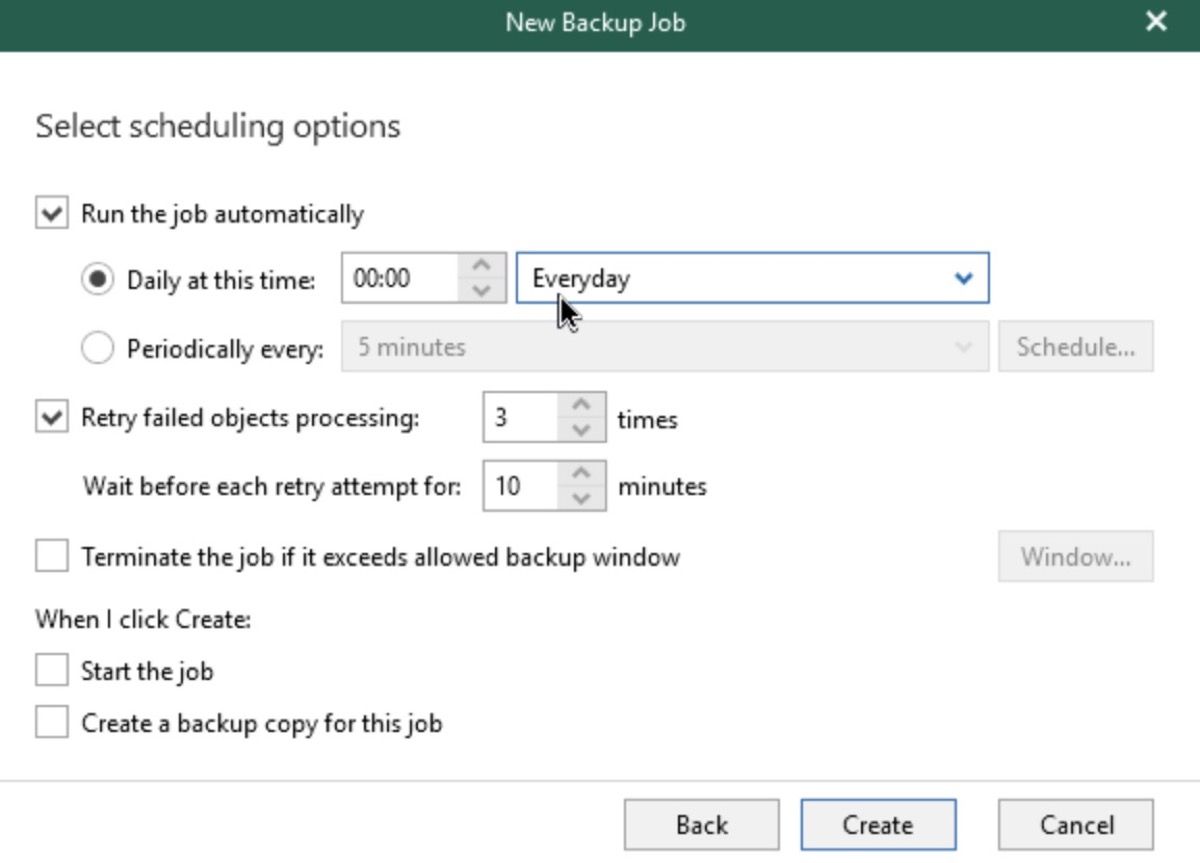Uncheck Run the job automatically

coord(52,214)
